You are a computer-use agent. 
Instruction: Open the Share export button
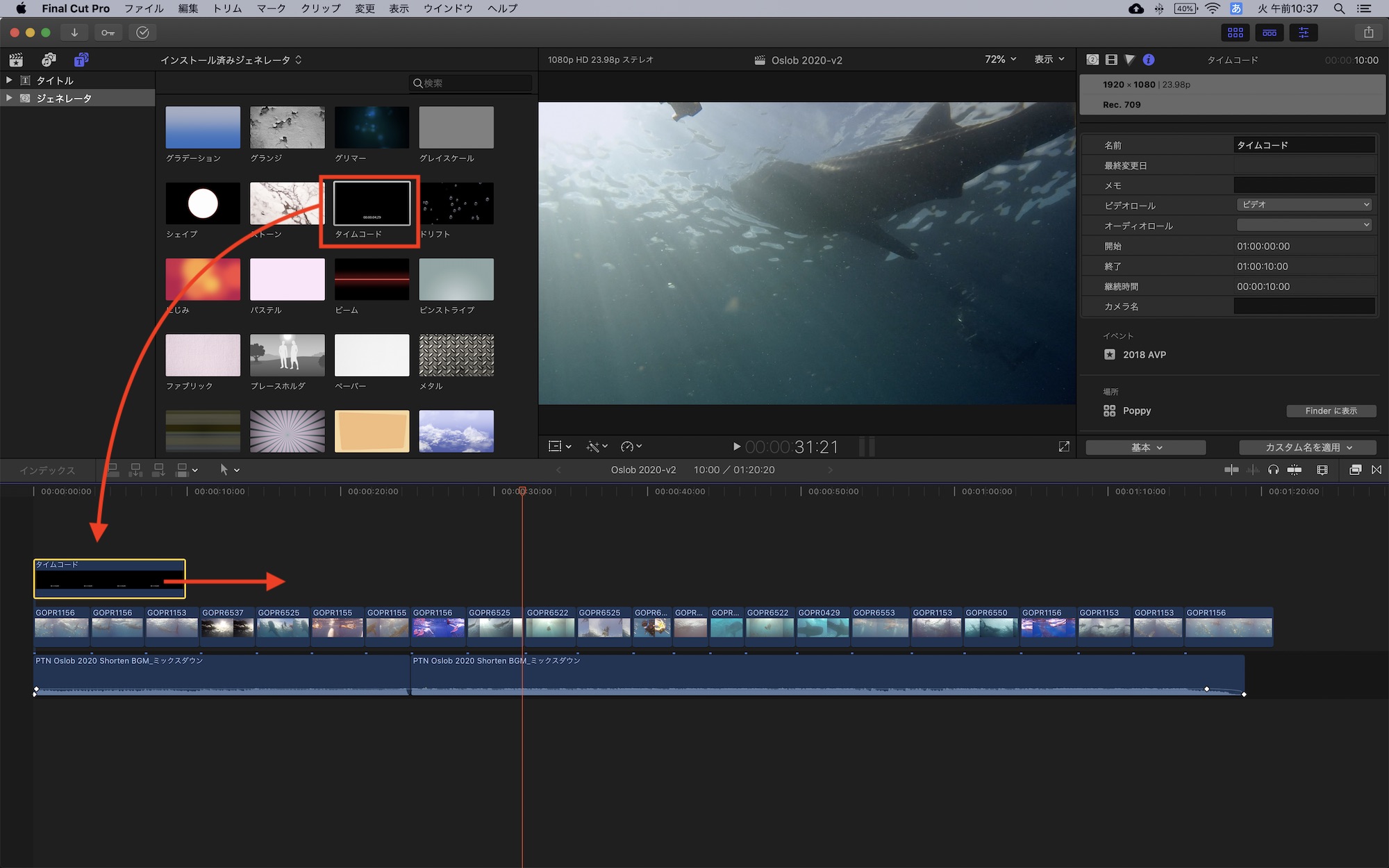pyautogui.click(x=1368, y=33)
